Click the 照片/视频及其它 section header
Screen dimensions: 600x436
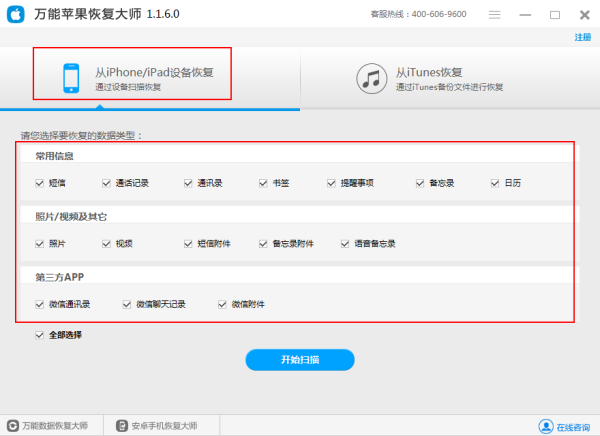point(71,217)
